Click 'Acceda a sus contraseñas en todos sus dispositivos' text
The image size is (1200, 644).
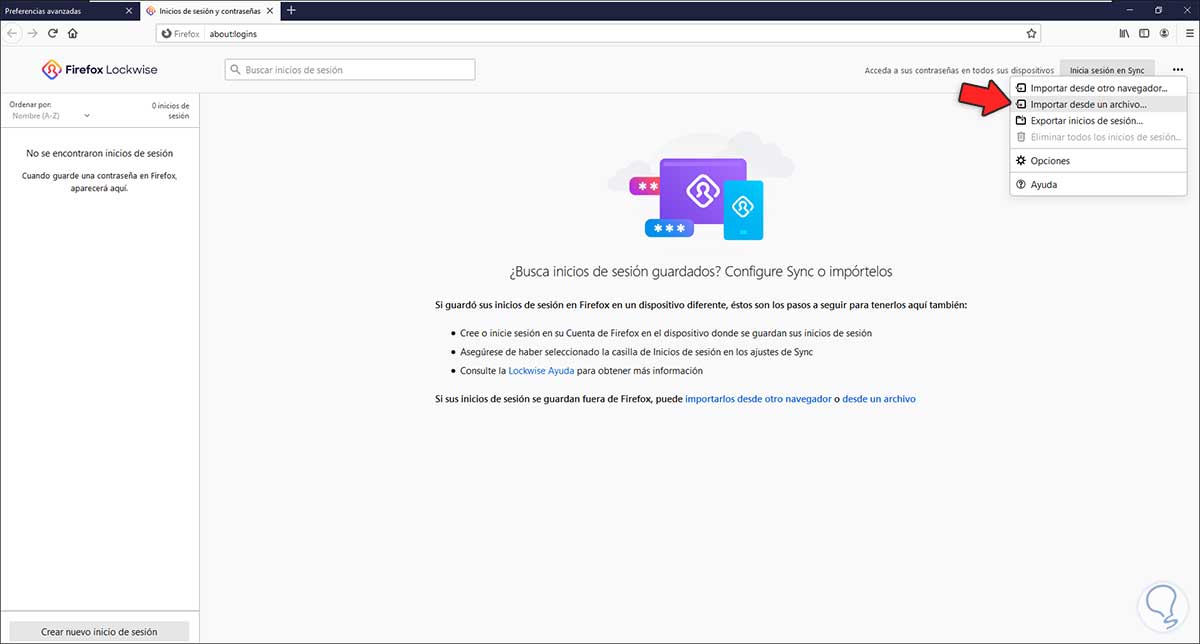[960, 71]
